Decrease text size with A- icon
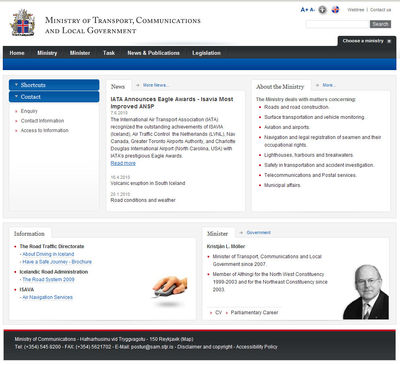The height and width of the screenshot is (365, 400). pos(312,10)
